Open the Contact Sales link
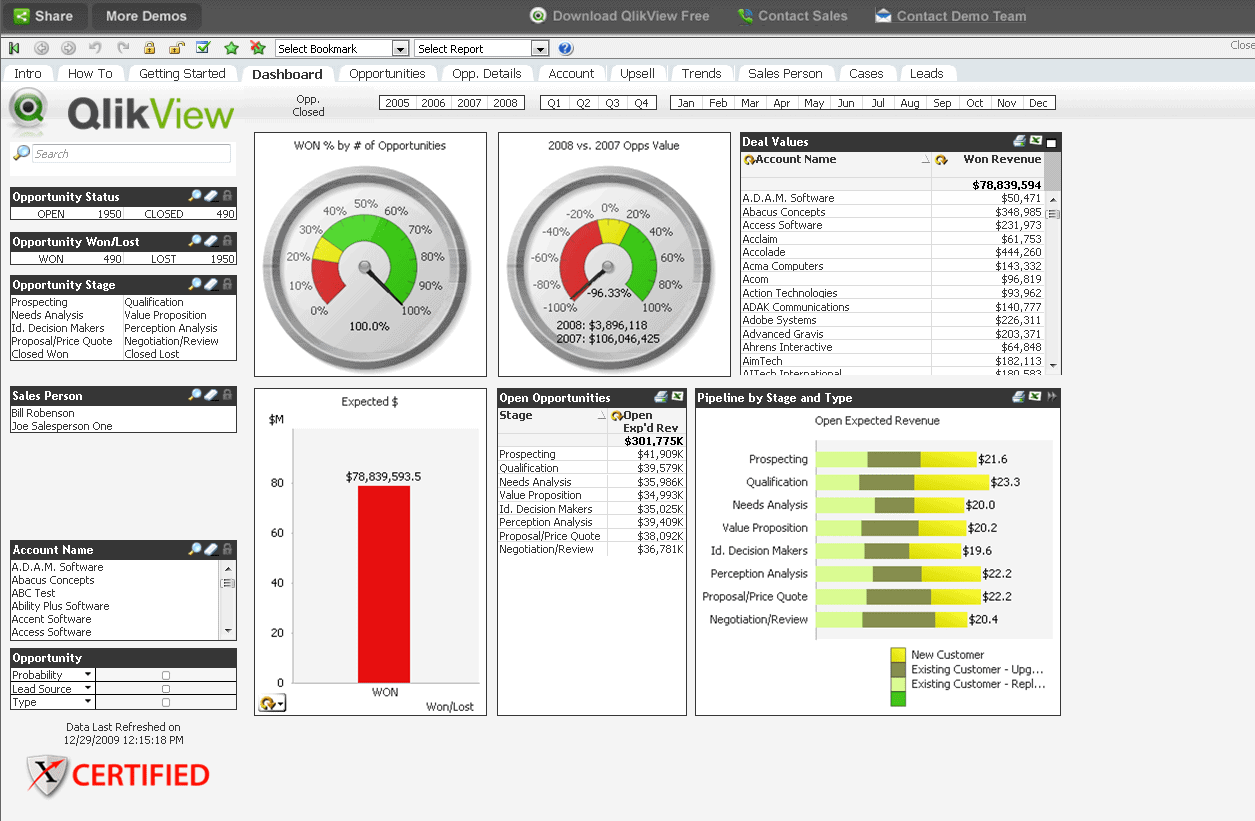 point(792,16)
